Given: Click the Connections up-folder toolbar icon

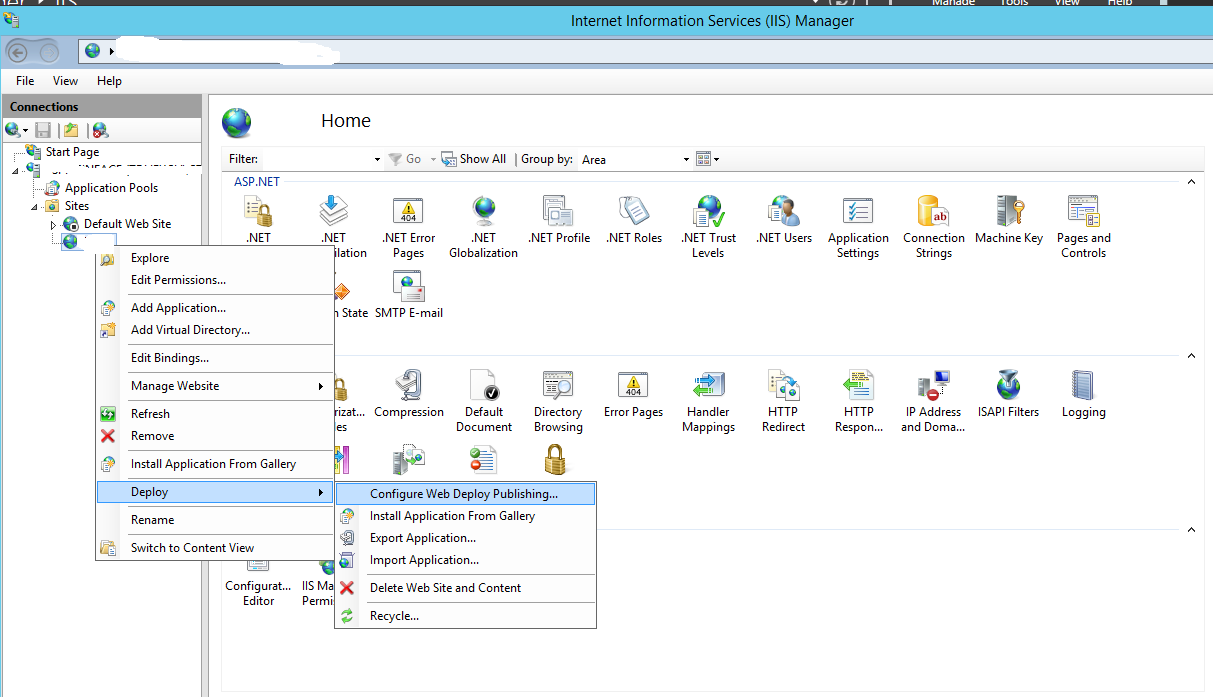Looking at the screenshot, I should pos(71,130).
